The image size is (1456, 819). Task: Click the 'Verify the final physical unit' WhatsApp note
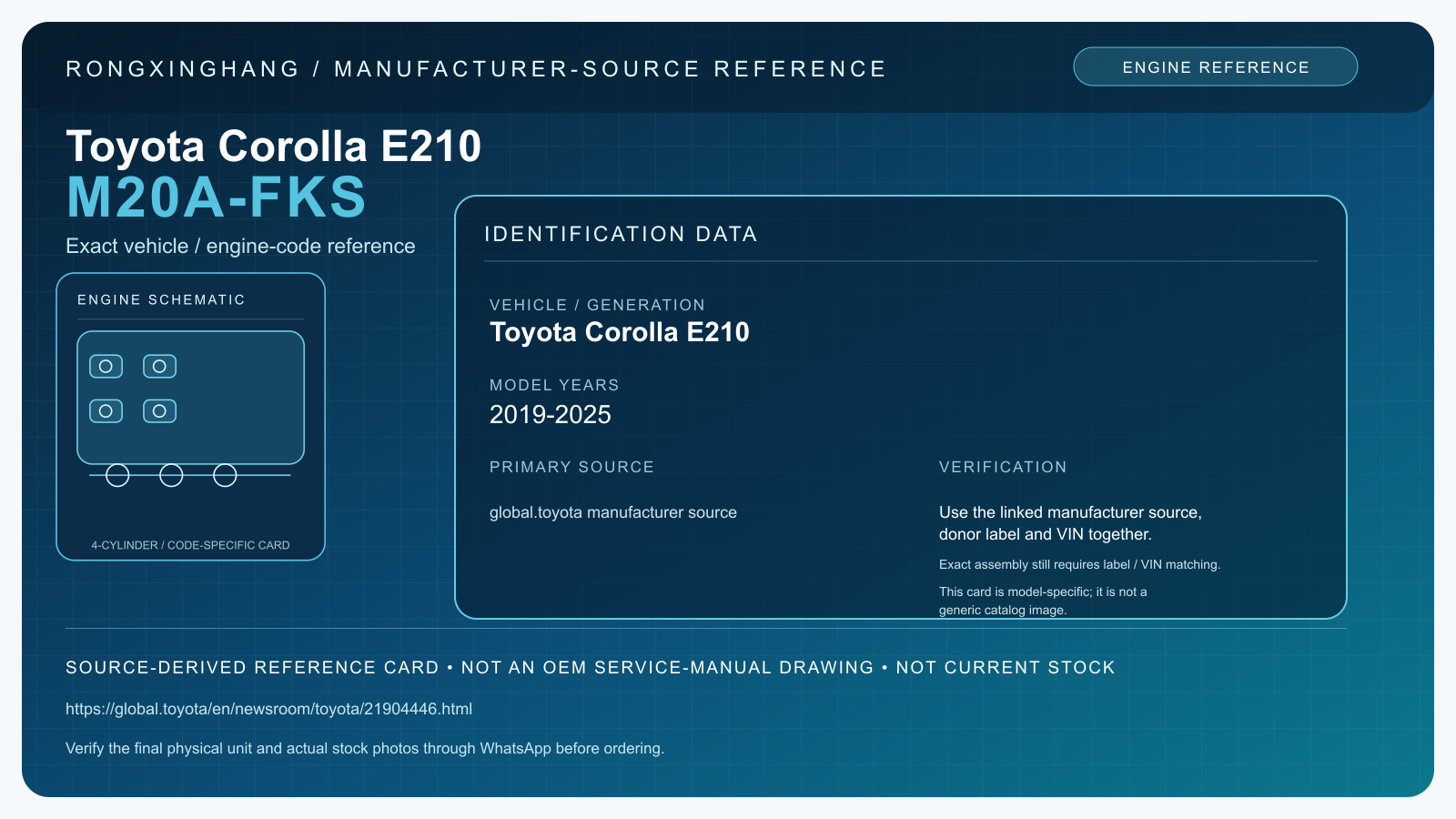coord(365,748)
